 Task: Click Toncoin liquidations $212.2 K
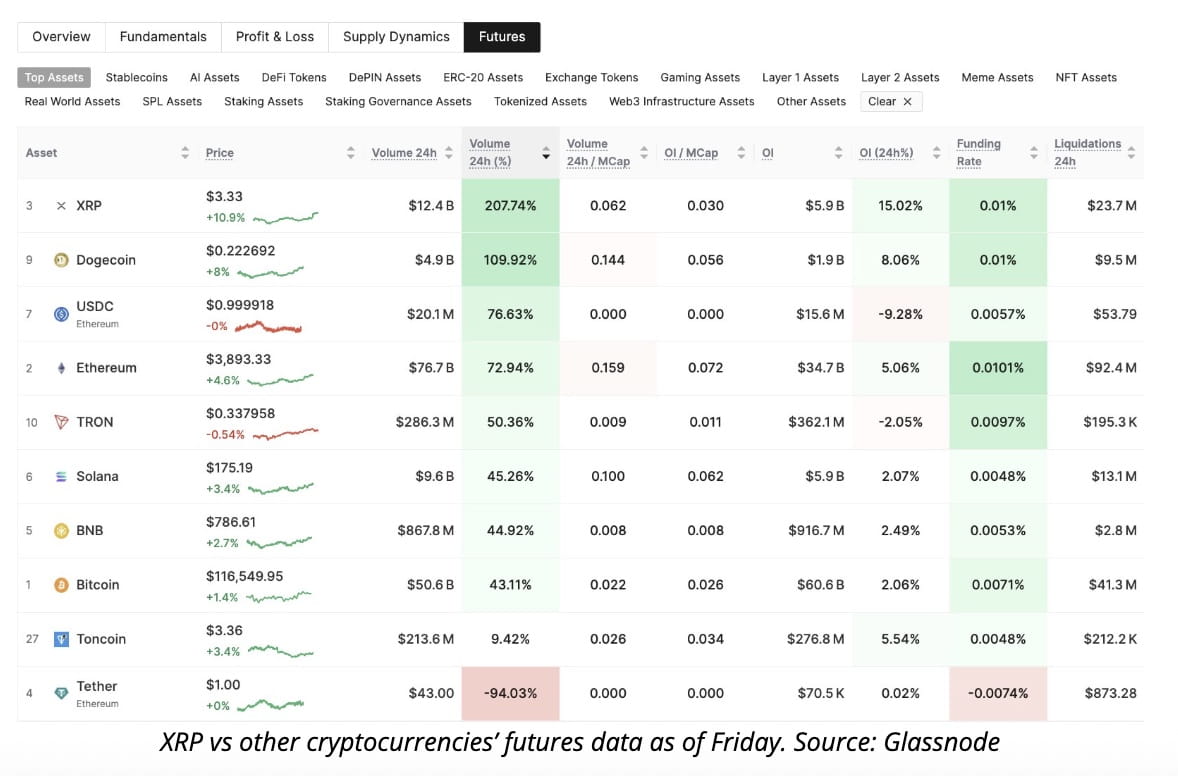click(1110, 639)
